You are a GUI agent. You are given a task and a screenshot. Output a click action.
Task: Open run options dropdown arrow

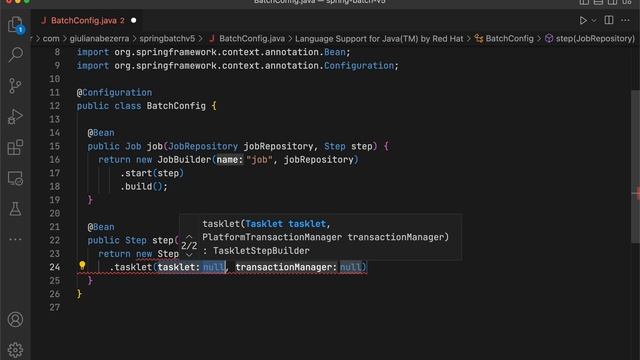(x=594, y=20)
